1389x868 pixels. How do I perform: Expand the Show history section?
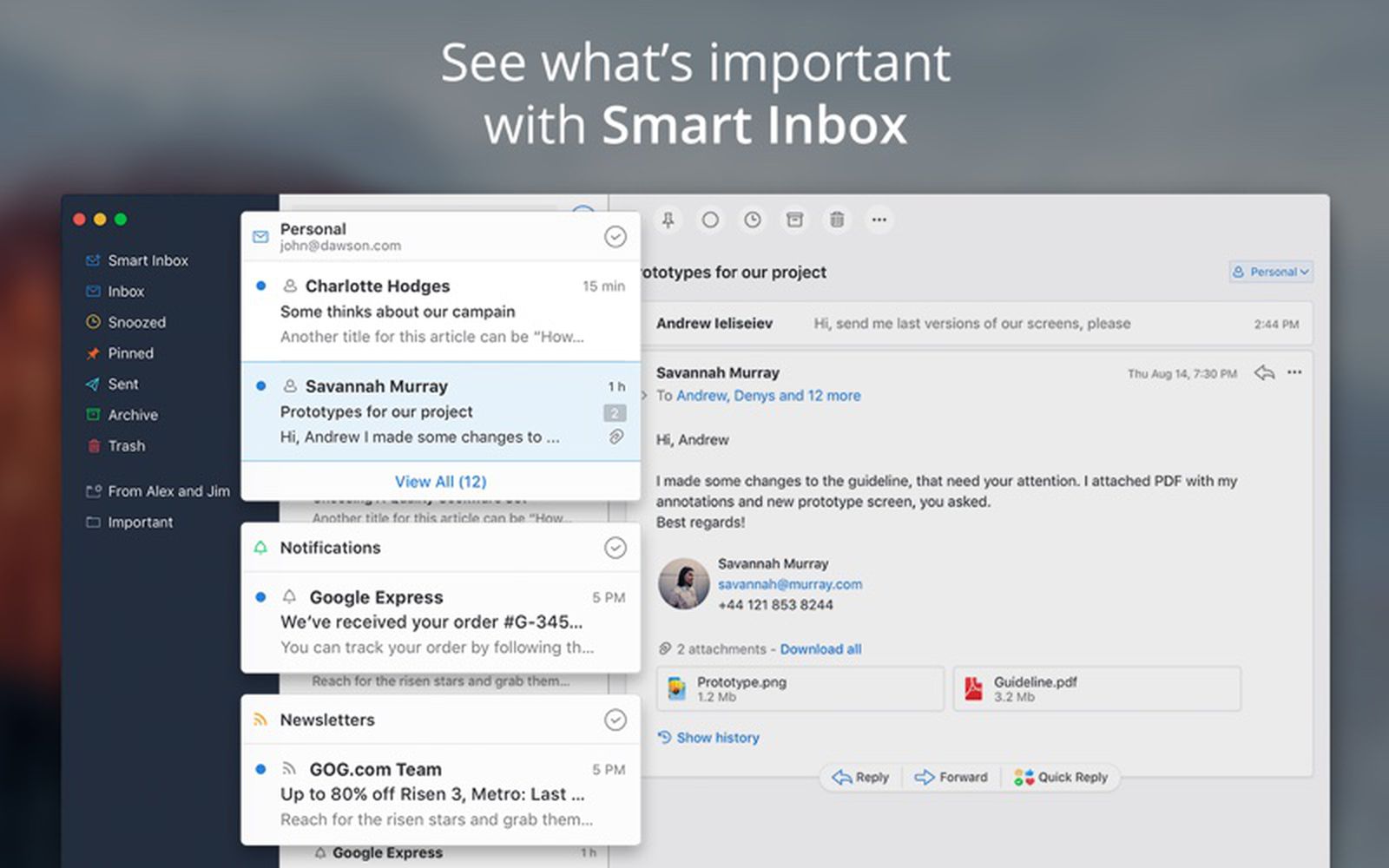tap(717, 738)
